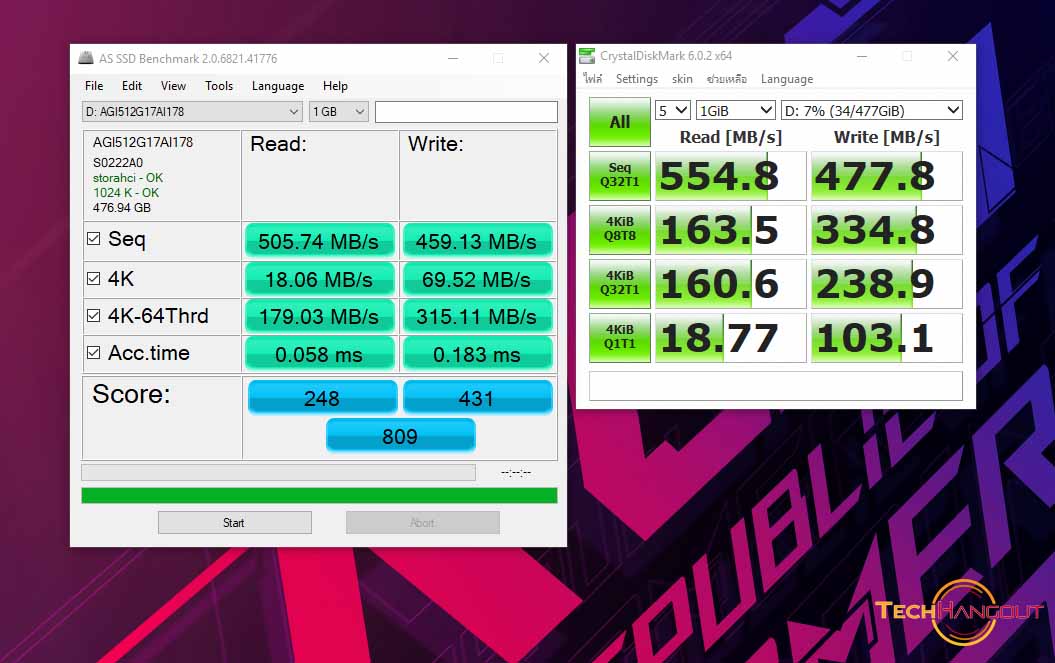The width and height of the screenshot is (1055, 663).
Task: Open the skin menu in CrystalDiskMark
Action: tap(682, 79)
